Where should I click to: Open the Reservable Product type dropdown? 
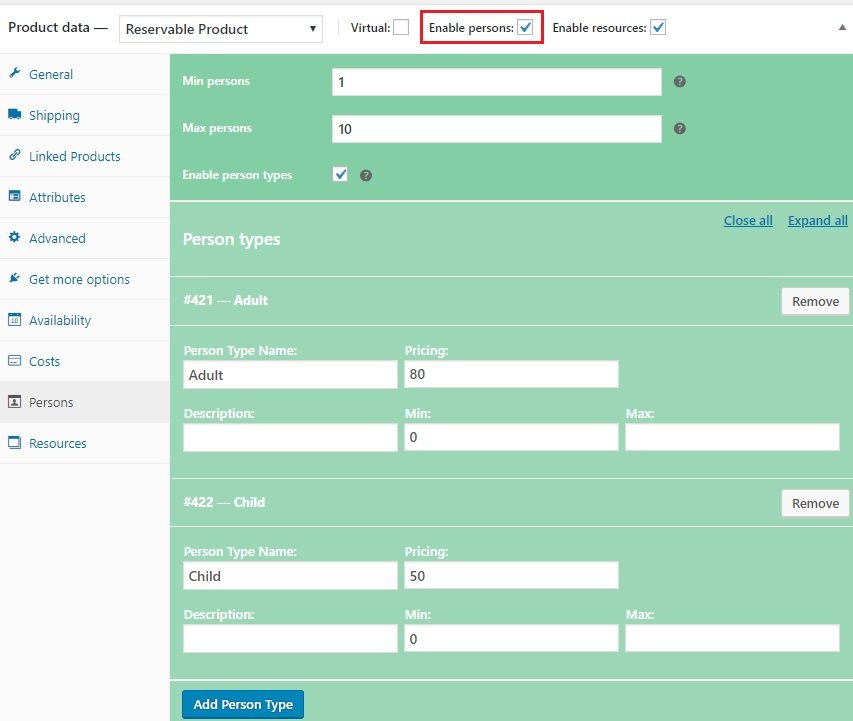tap(221, 29)
